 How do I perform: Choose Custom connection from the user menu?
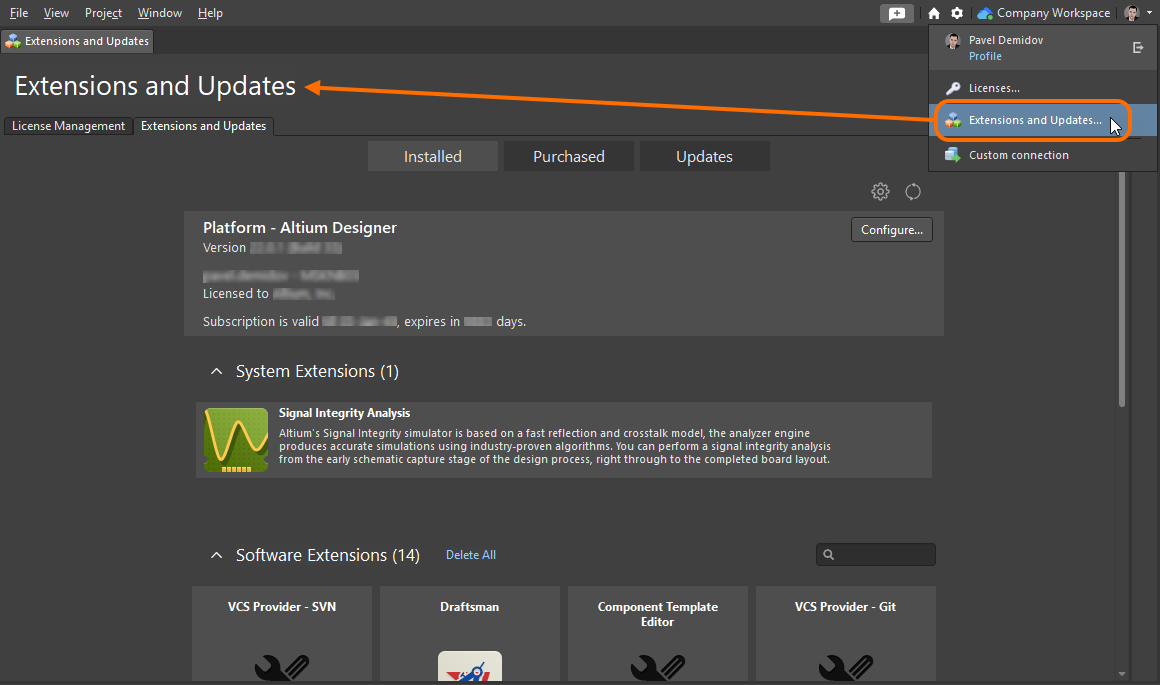click(x=1018, y=155)
